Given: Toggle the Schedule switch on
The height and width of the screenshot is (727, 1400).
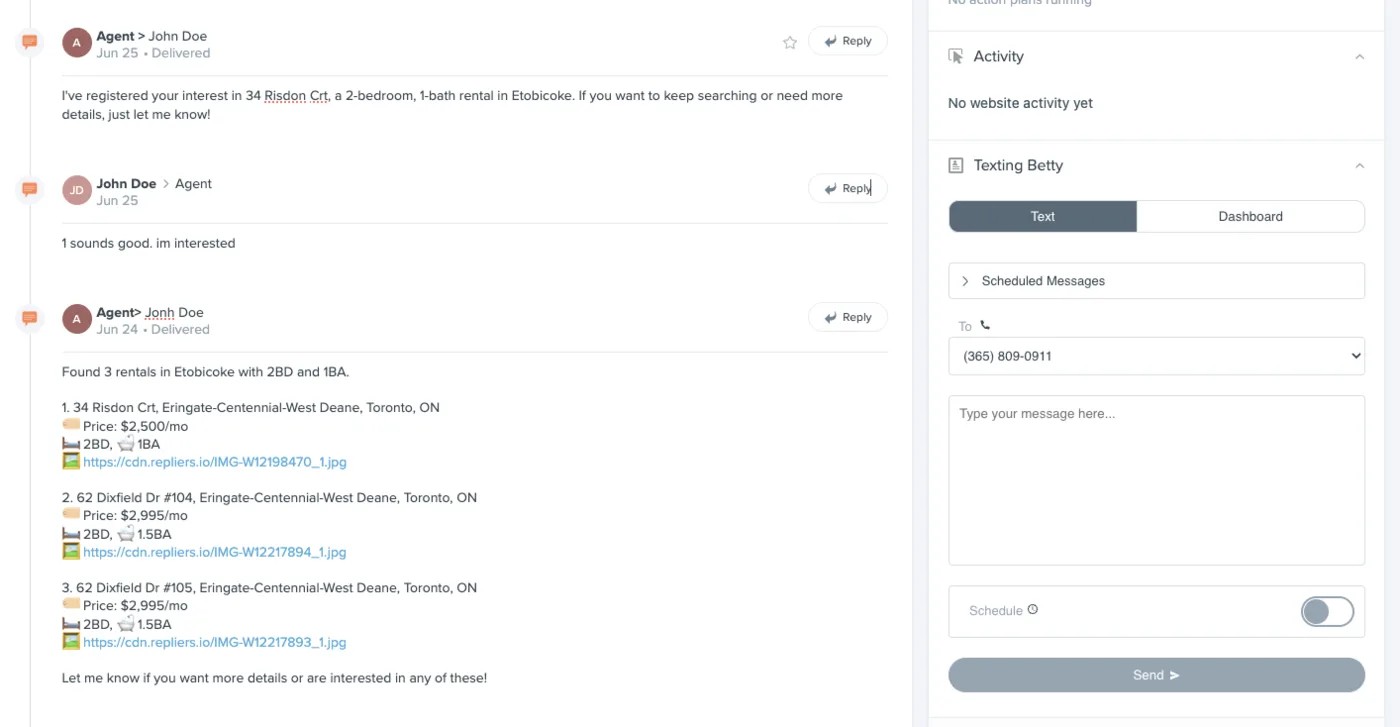Looking at the screenshot, I should pos(1327,611).
